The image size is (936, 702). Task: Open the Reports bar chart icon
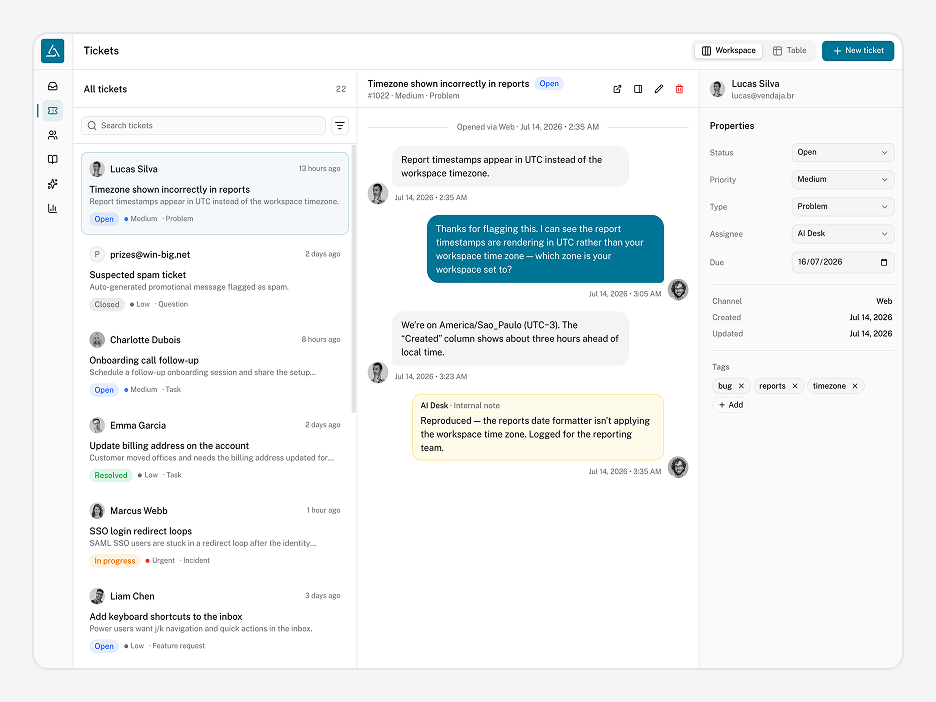pyautogui.click(x=53, y=208)
